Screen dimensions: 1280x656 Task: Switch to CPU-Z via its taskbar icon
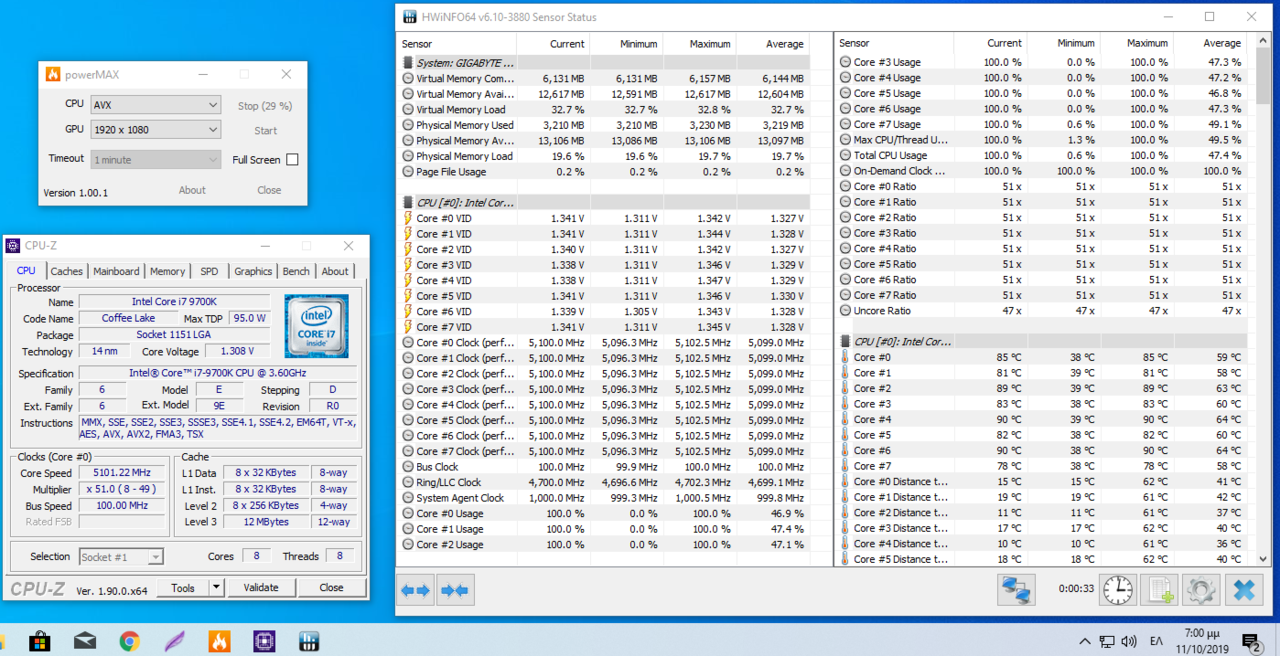click(264, 641)
